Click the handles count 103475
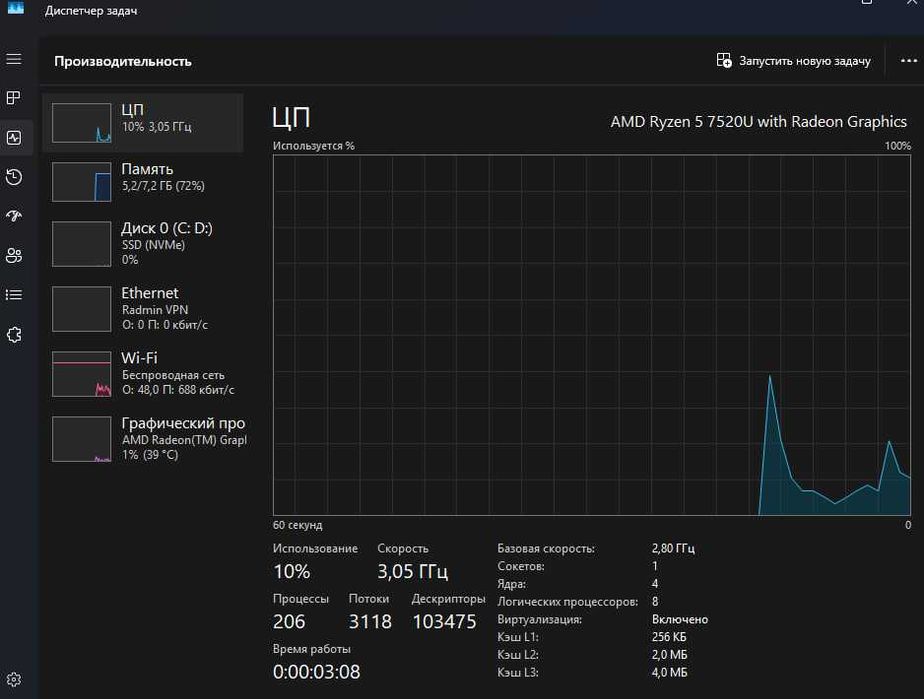The height and width of the screenshot is (699, 924). (444, 622)
